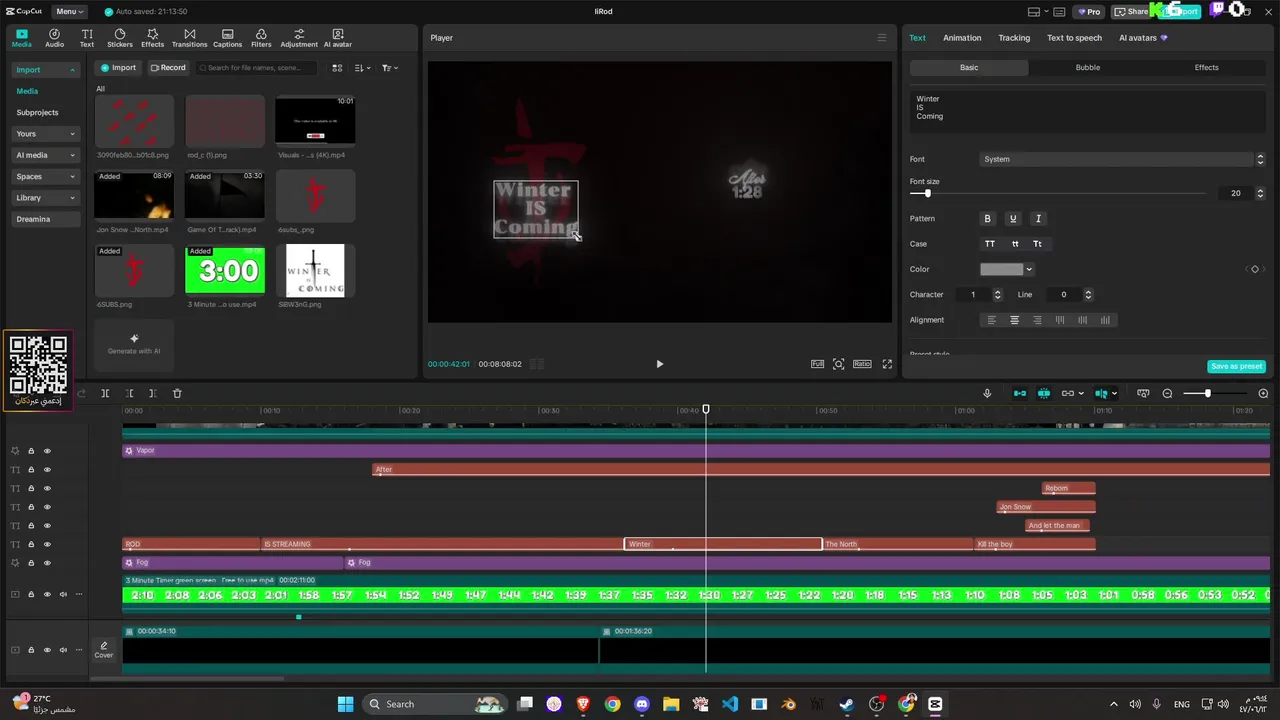Open the Stickers panel icon
The height and width of the screenshot is (720, 1280).
(120, 38)
